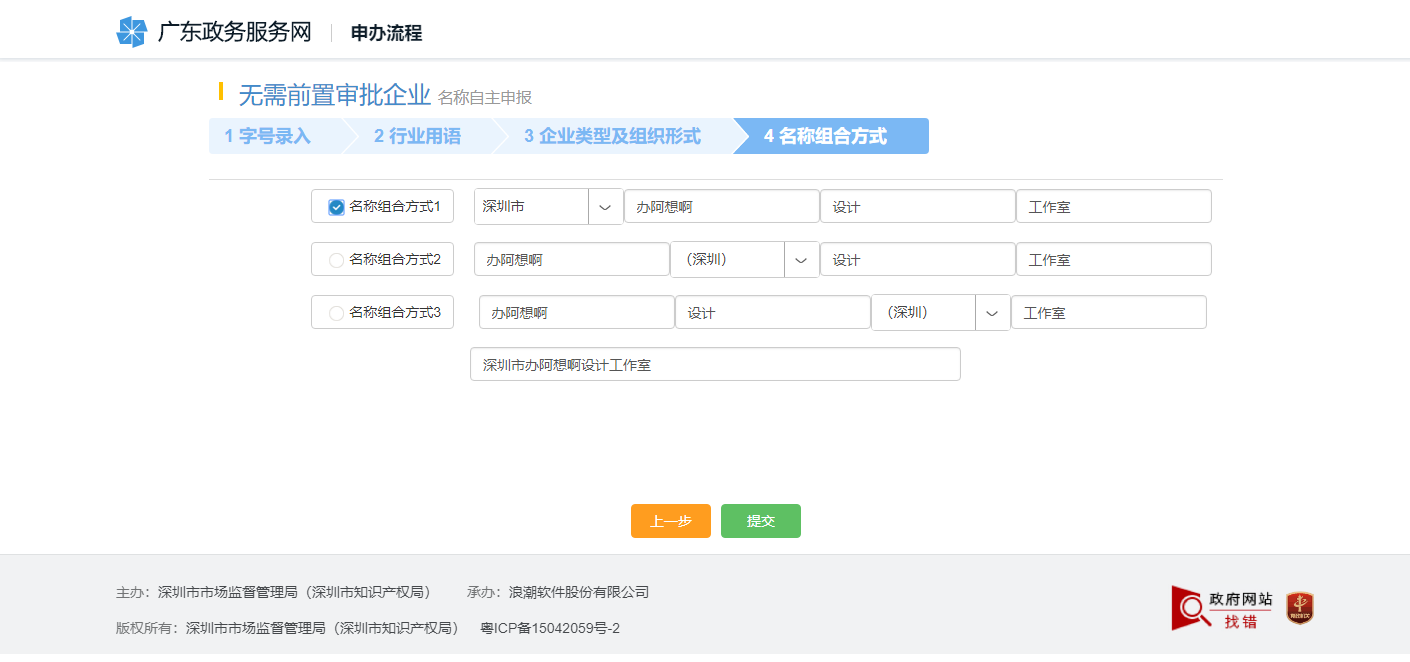This screenshot has height=662, width=1410.
Task: Click the Guangdong government service site logo
Action: click(x=131, y=32)
